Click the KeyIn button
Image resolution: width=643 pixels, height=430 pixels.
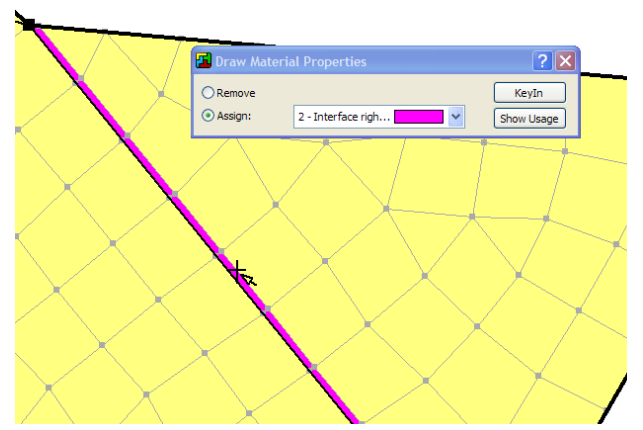(529, 93)
